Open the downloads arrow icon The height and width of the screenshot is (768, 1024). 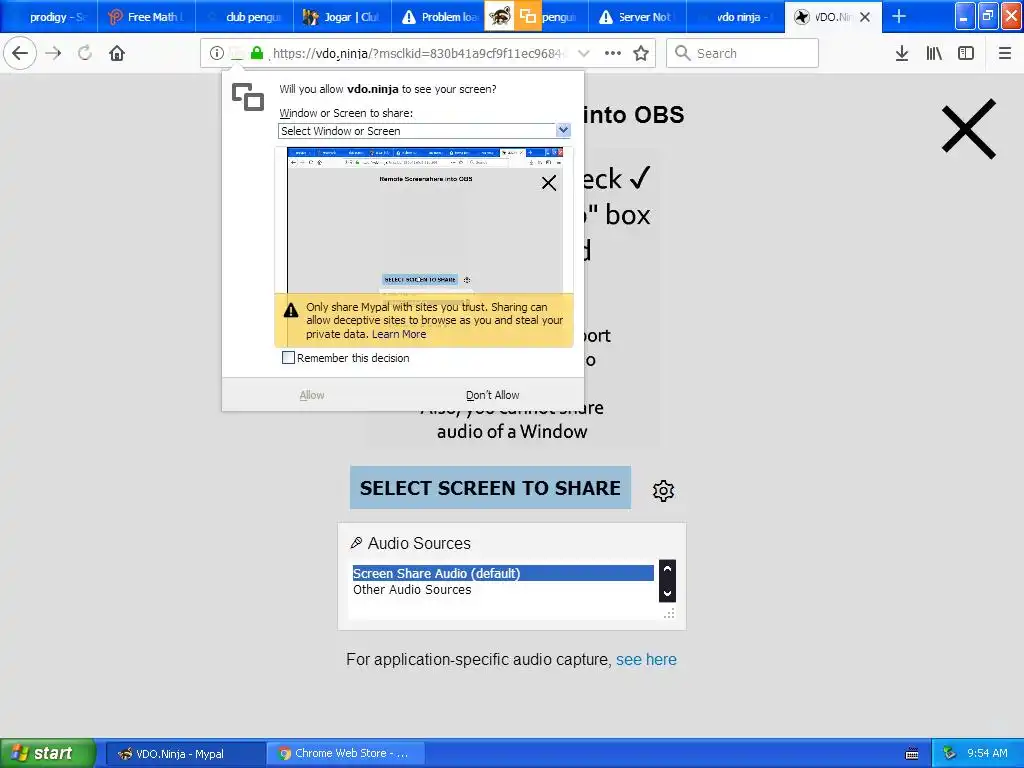click(902, 54)
